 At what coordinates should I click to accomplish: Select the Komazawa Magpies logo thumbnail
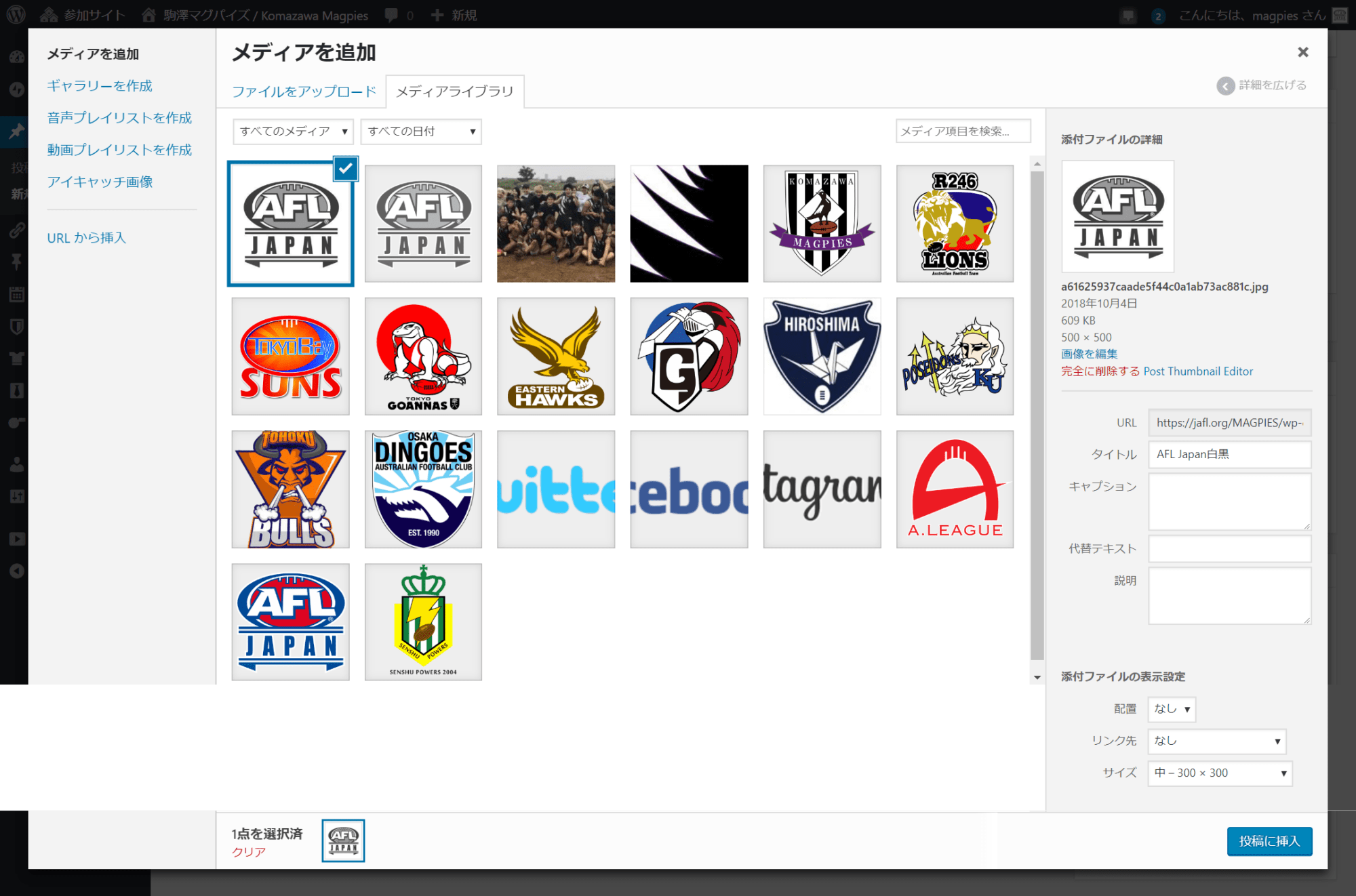(822, 224)
